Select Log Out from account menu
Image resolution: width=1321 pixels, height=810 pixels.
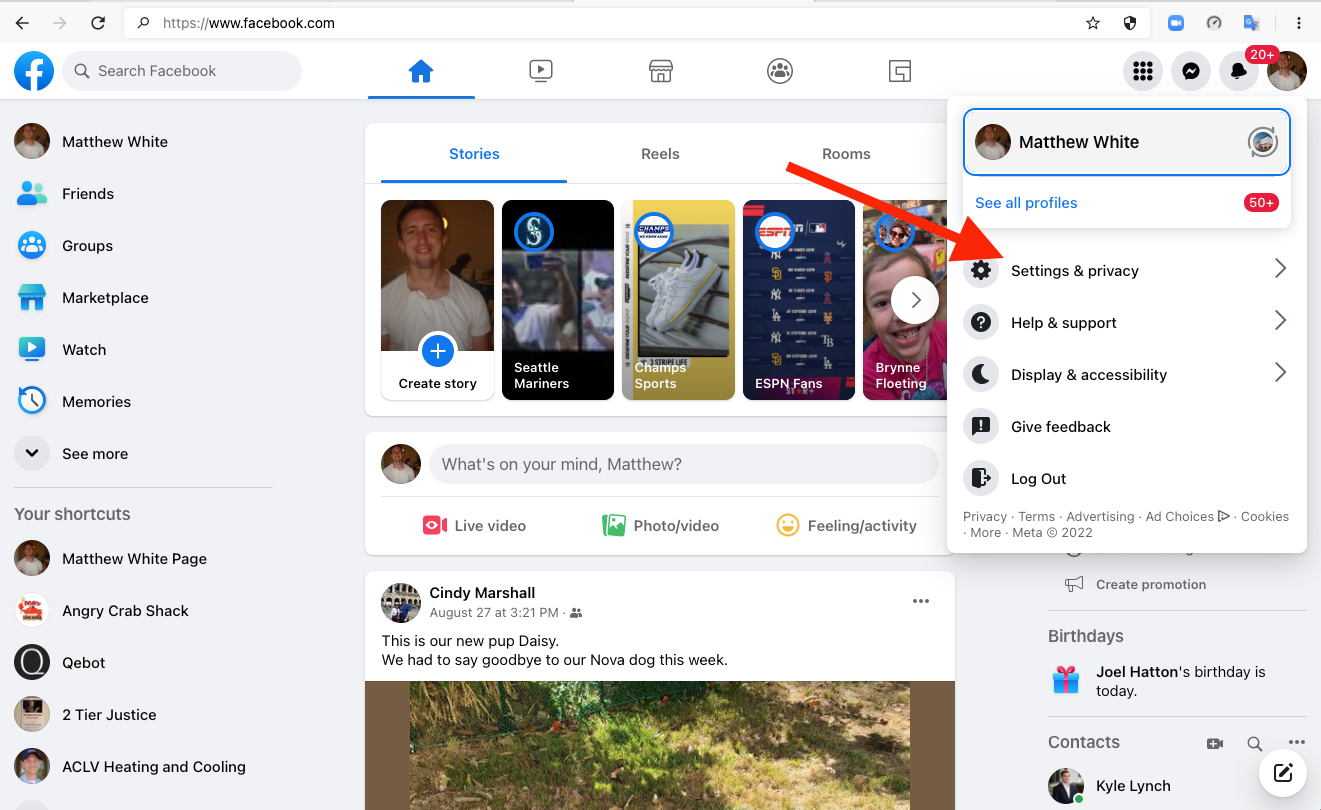pyautogui.click(x=1038, y=479)
